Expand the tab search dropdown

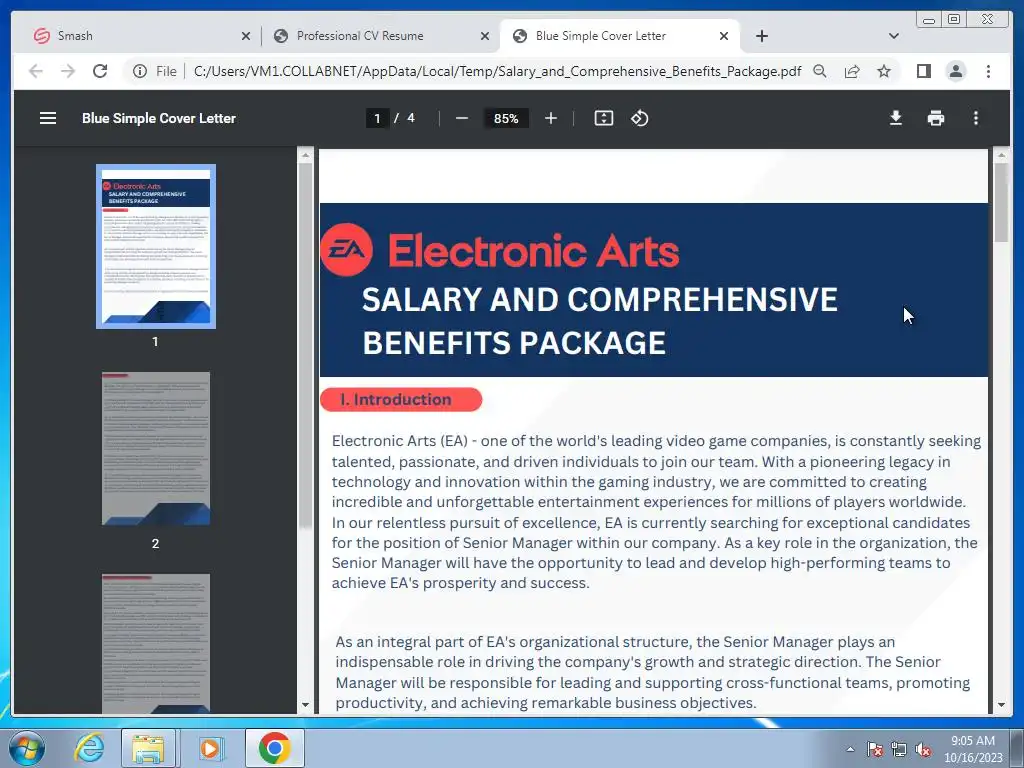pyautogui.click(x=894, y=36)
